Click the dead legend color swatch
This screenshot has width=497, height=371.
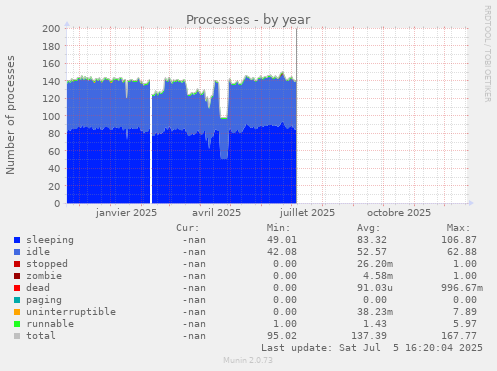pos(17,288)
